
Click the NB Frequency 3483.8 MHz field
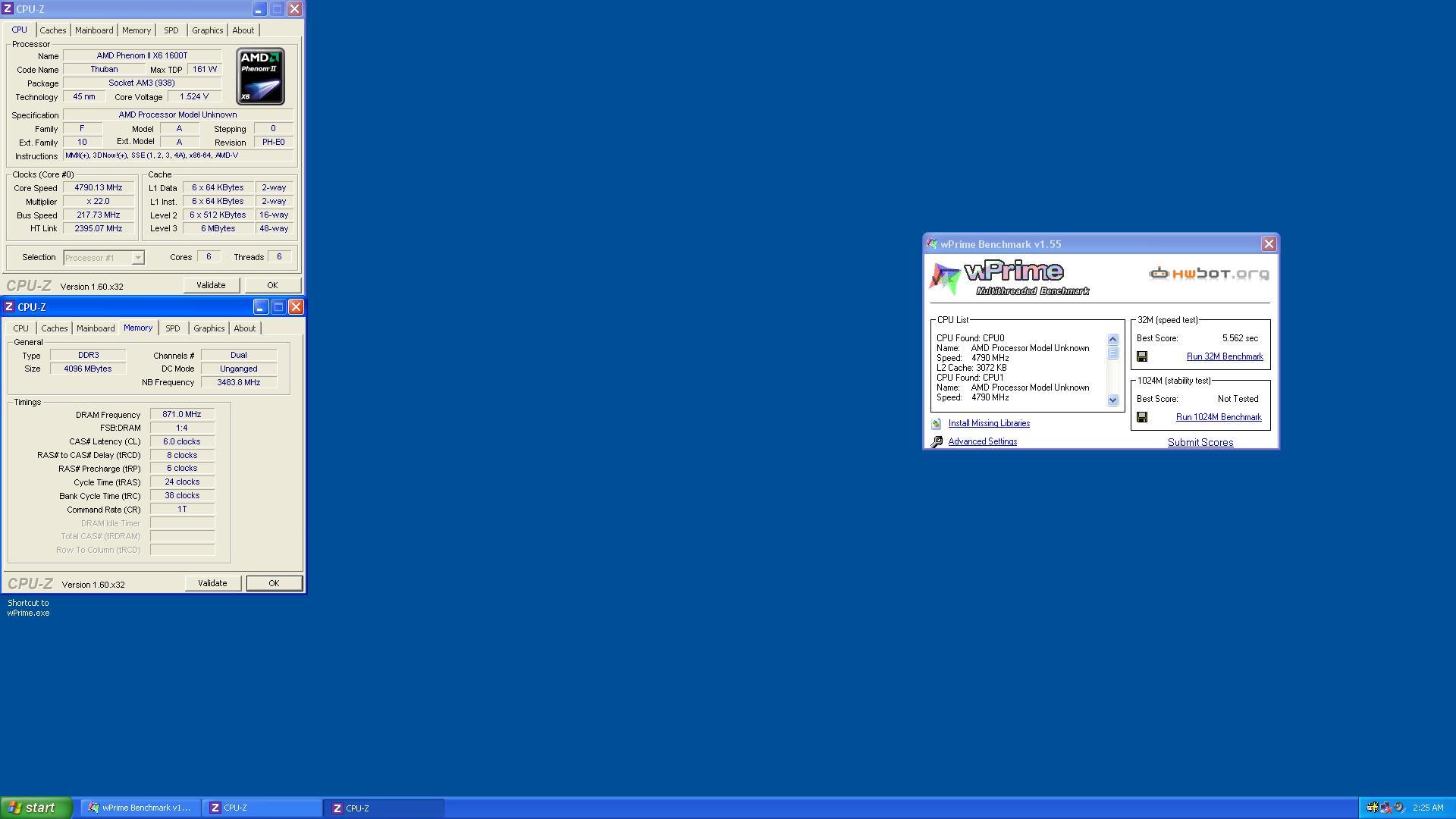[239, 383]
